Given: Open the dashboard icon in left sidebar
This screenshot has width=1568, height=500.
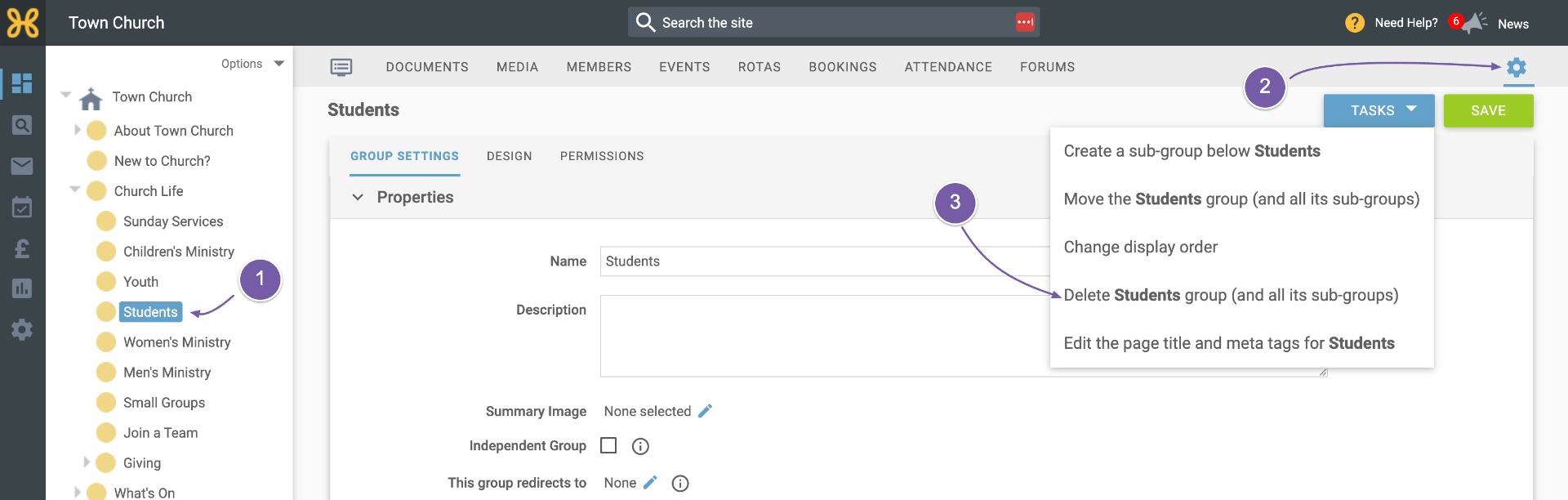Looking at the screenshot, I should 22,83.
